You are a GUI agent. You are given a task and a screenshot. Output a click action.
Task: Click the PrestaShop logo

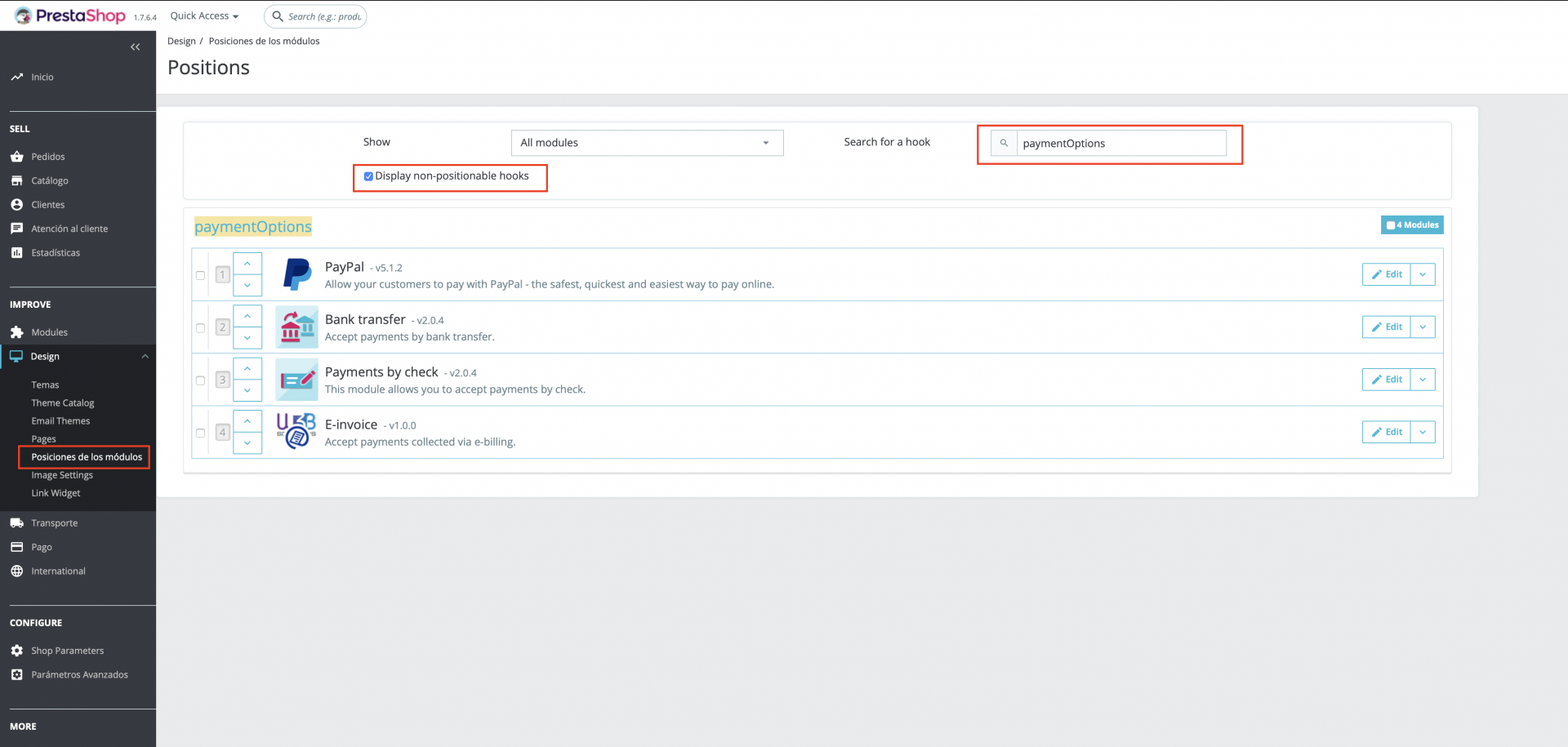70,16
